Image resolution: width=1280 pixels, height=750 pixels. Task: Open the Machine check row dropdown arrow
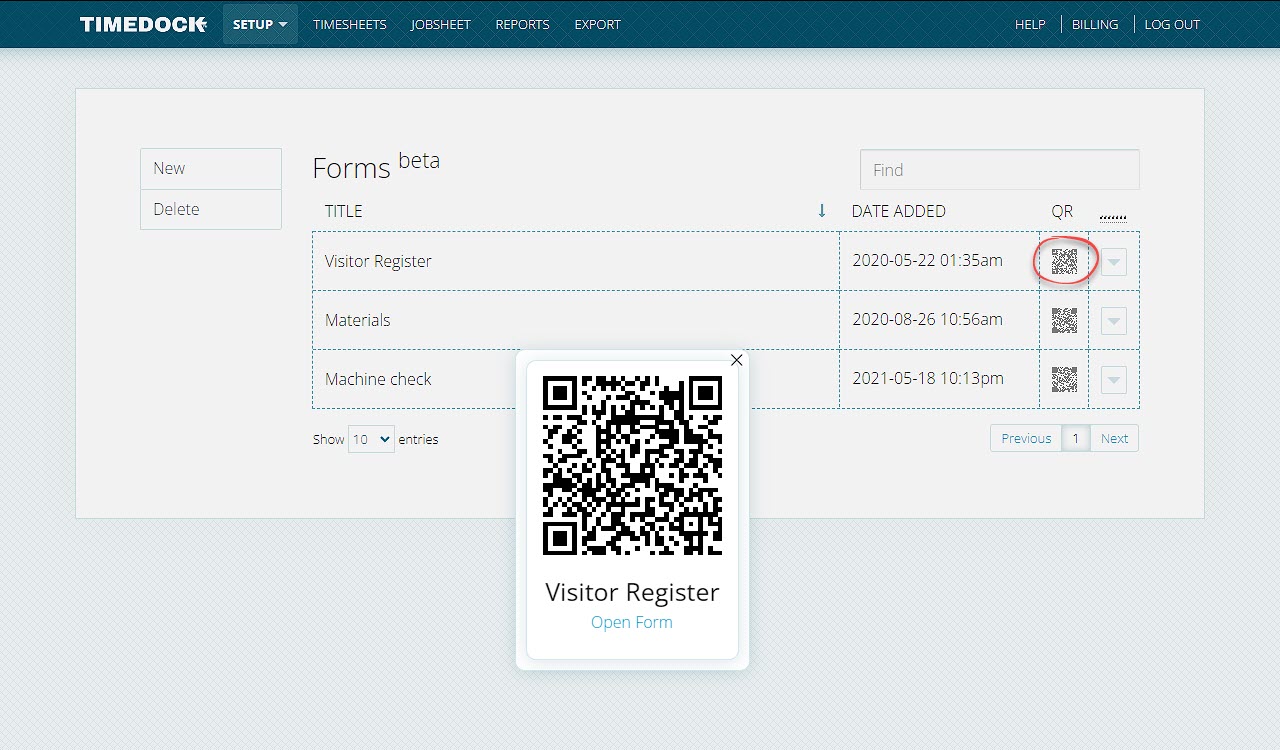tap(1113, 380)
